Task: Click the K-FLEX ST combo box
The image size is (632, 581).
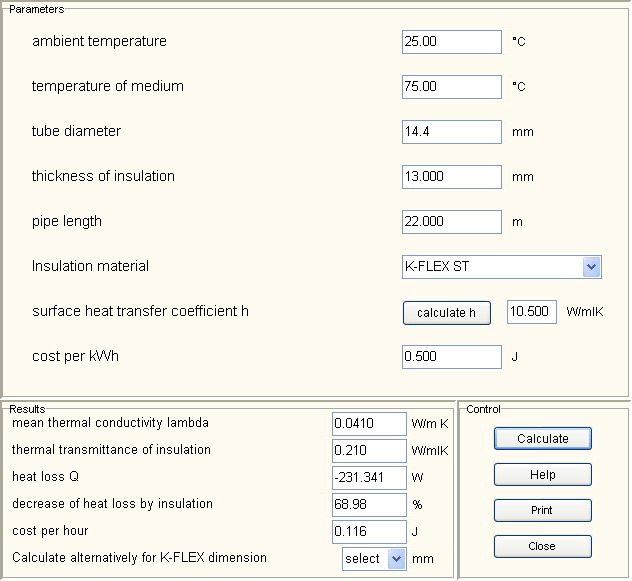Action: pos(501,267)
